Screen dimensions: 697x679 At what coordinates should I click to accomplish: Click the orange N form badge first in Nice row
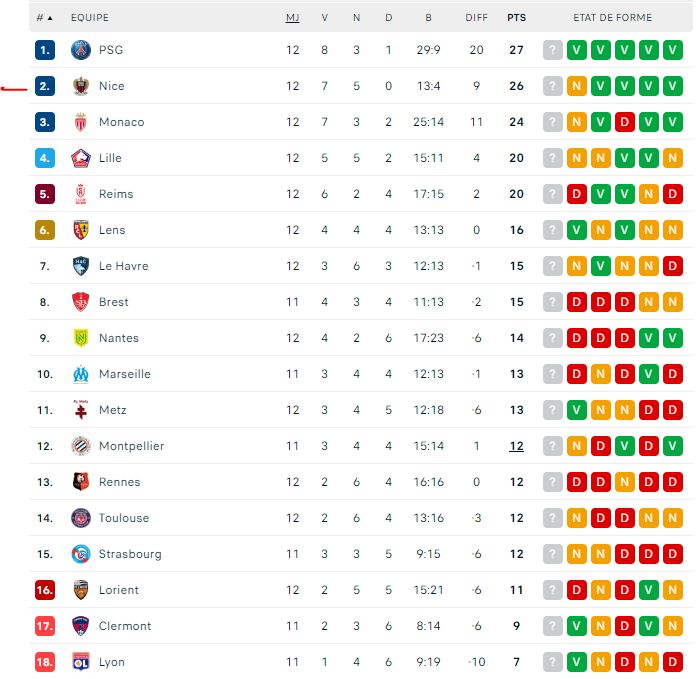tap(577, 86)
